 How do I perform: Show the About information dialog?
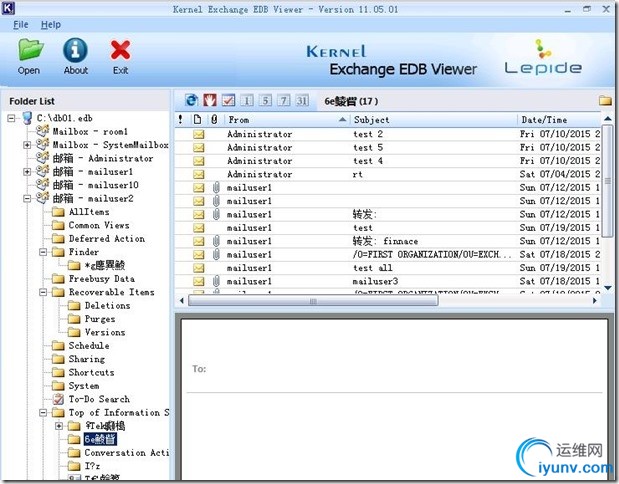pyautogui.click(x=75, y=56)
